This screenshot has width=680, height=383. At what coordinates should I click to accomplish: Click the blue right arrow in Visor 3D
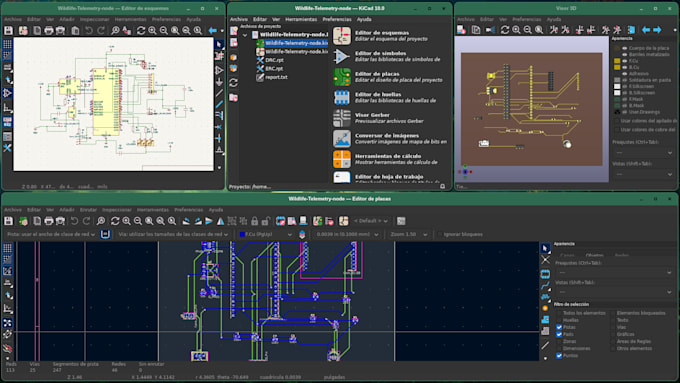coord(657,29)
